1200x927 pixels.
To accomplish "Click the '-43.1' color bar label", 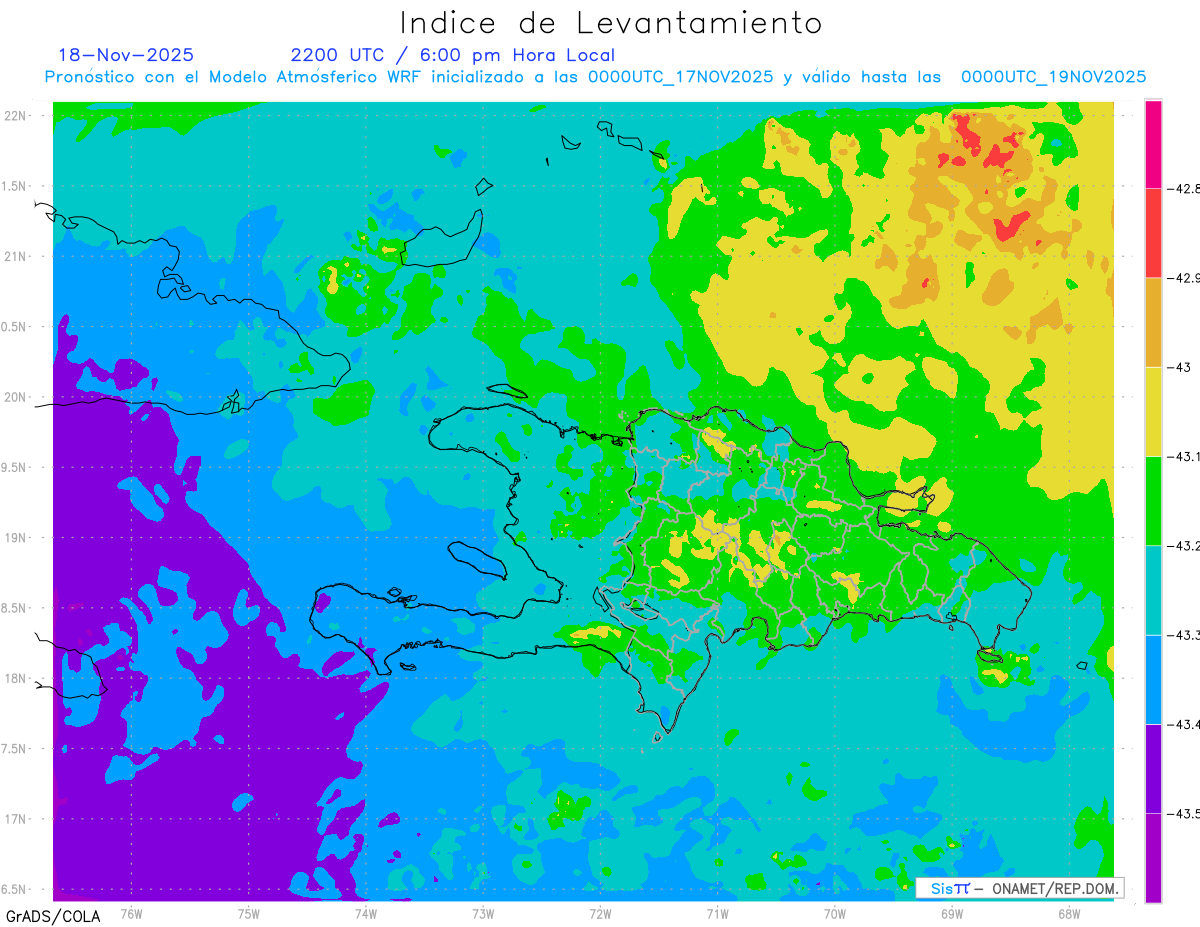I will coord(1184,456).
